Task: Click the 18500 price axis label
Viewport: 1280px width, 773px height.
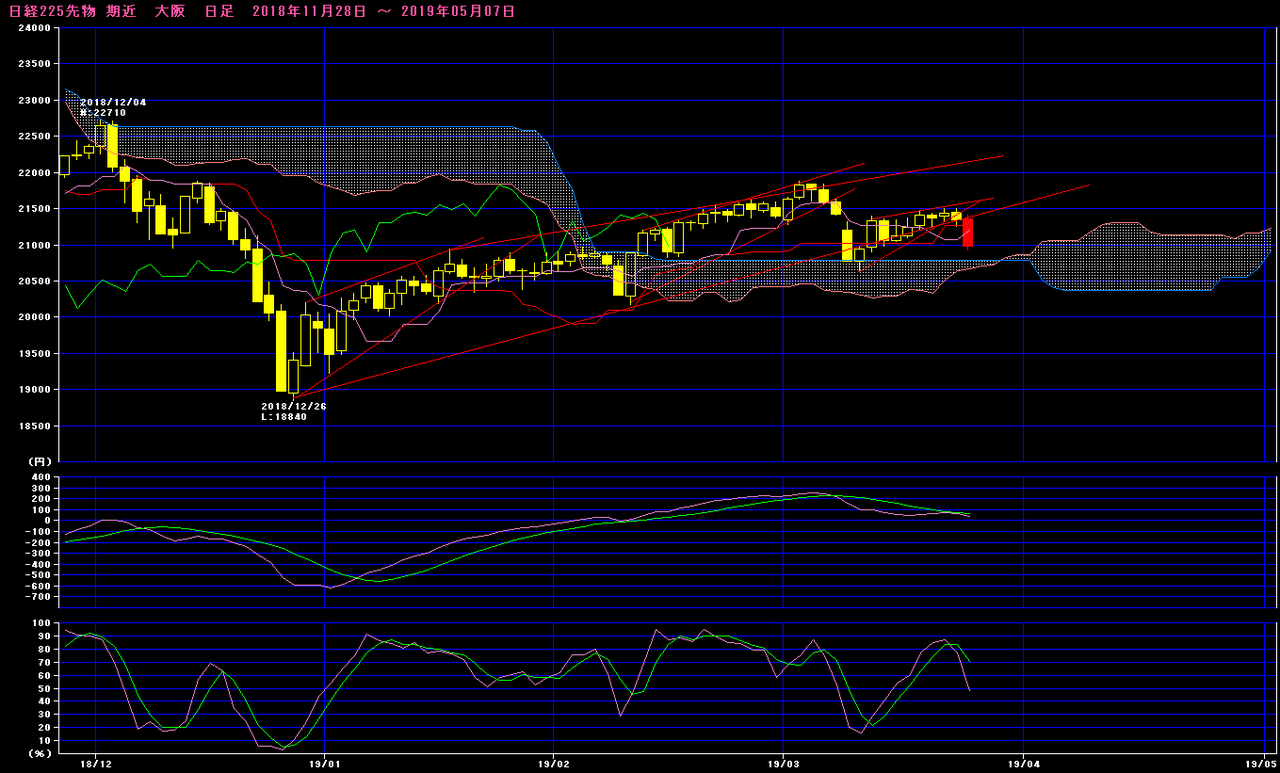Action: [35, 427]
